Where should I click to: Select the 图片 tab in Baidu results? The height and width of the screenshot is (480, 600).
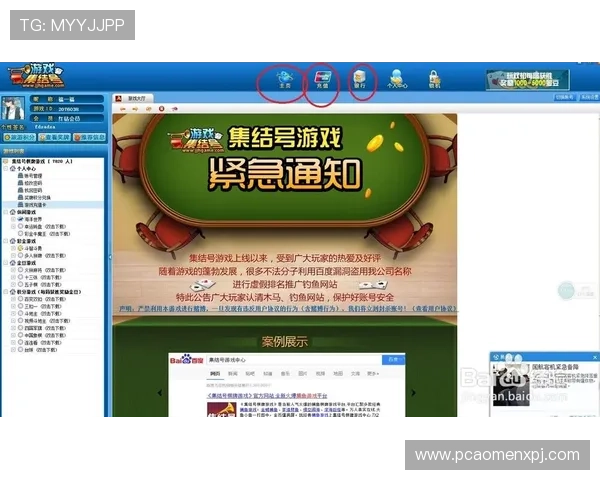click(302, 374)
